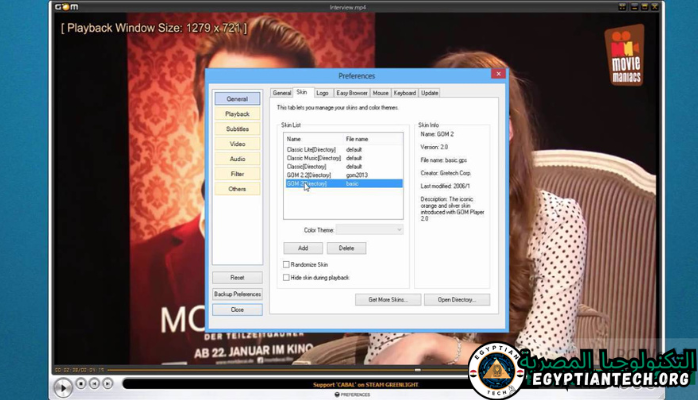
Task: Open the Others preferences category
Action: 237,189
